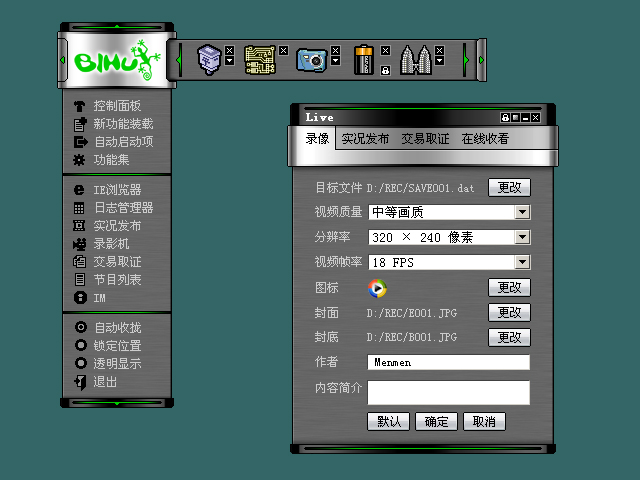Click the lock icon under battery
This screenshot has height=480, width=640.
(x=385, y=70)
